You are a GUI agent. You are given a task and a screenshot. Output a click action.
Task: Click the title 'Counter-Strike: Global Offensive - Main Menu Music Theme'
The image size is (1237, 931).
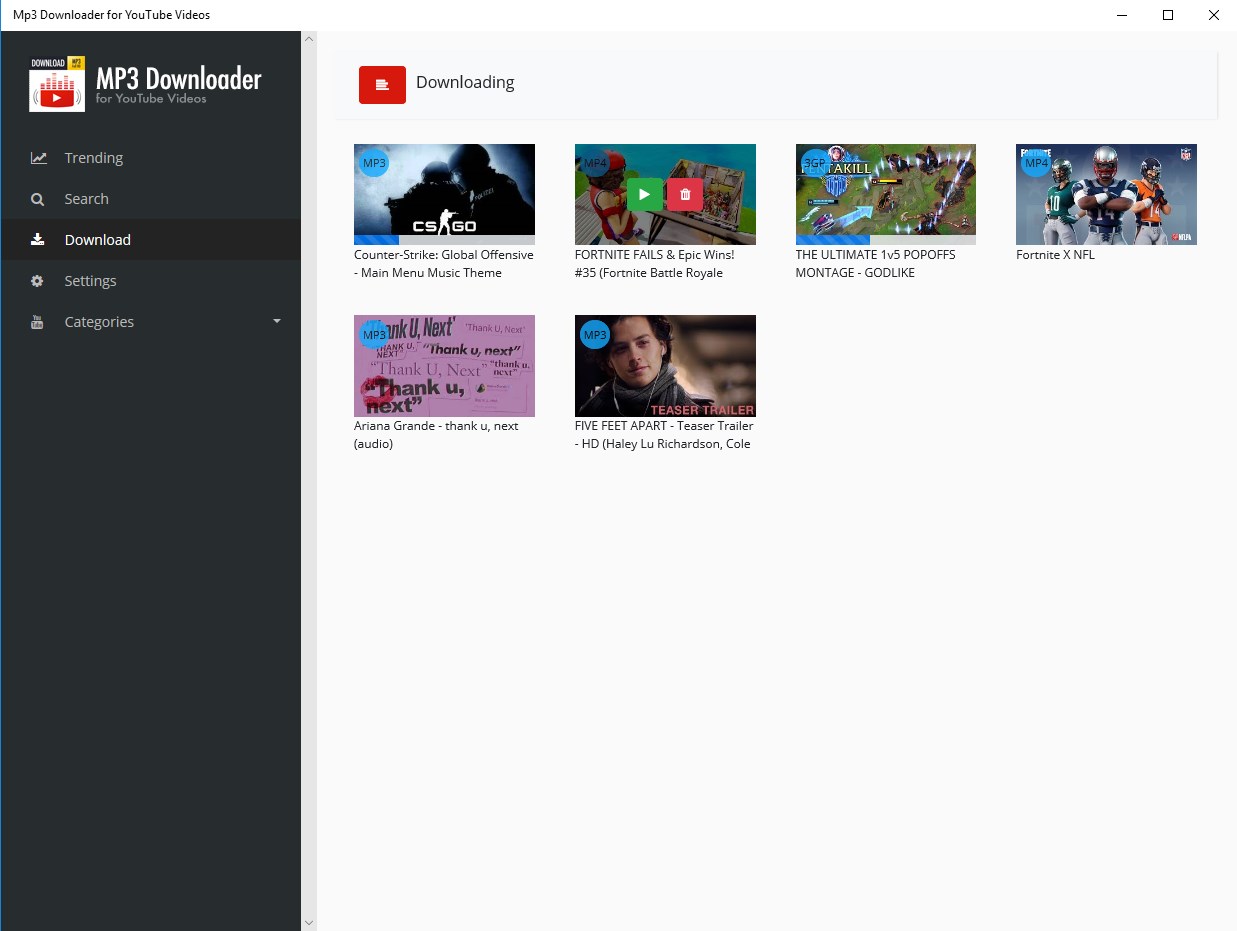[444, 264]
